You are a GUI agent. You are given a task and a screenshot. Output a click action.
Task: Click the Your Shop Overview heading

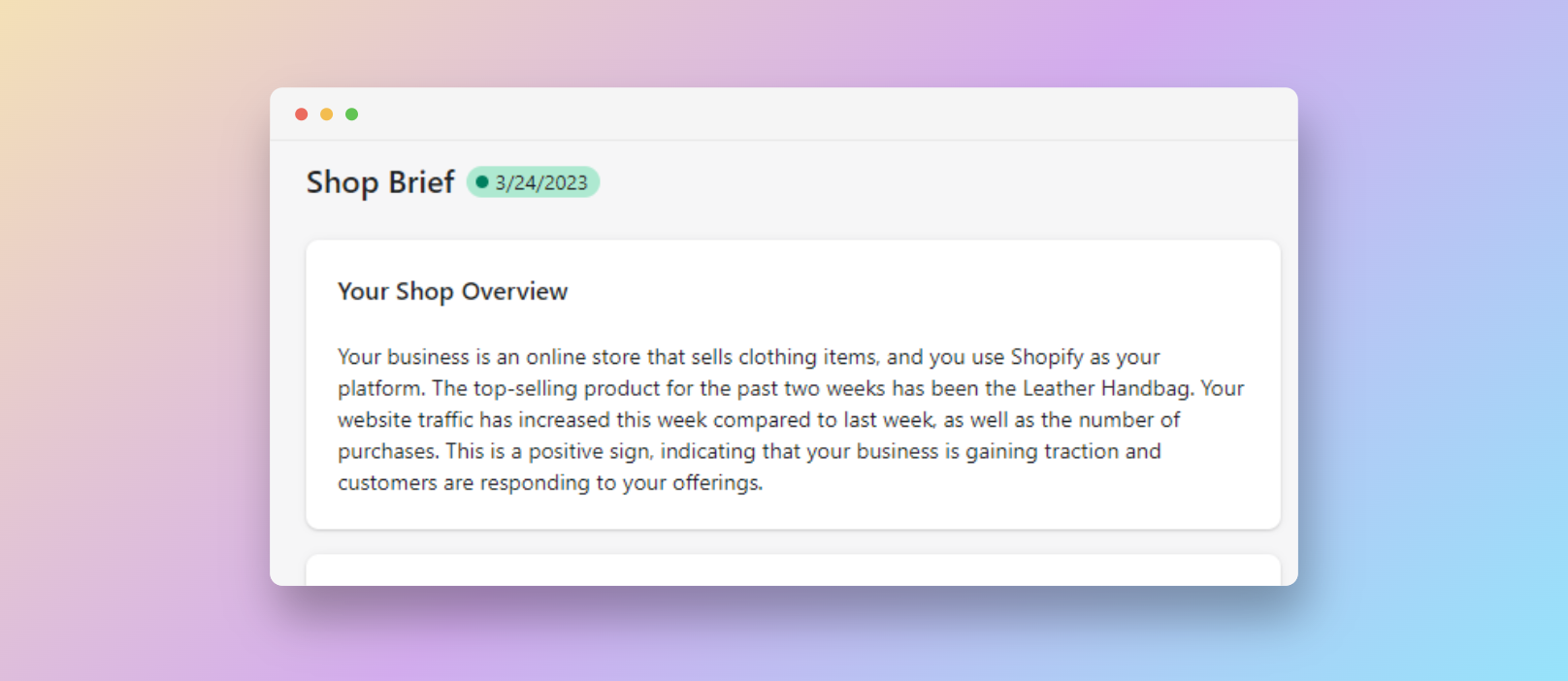point(452,292)
